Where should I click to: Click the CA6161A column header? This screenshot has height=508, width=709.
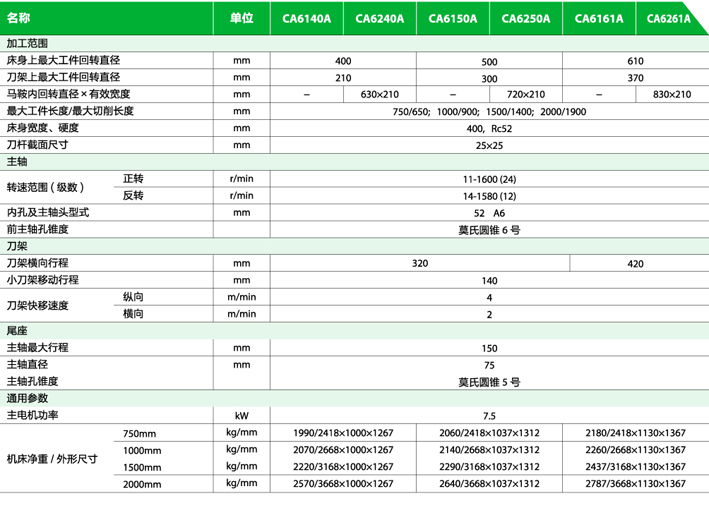(600, 18)
